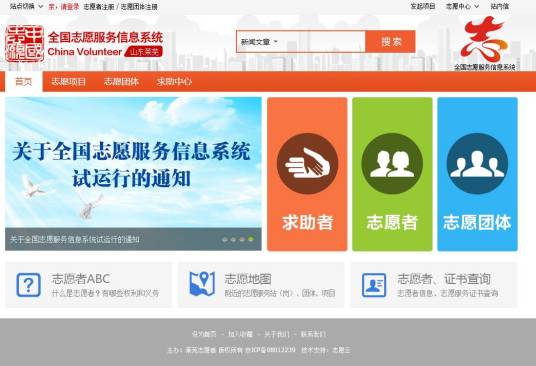Viewport: 536px width, 366px height.
Task: Open the 志愿项目 navigation tab
Action: (x=68, y=81)
